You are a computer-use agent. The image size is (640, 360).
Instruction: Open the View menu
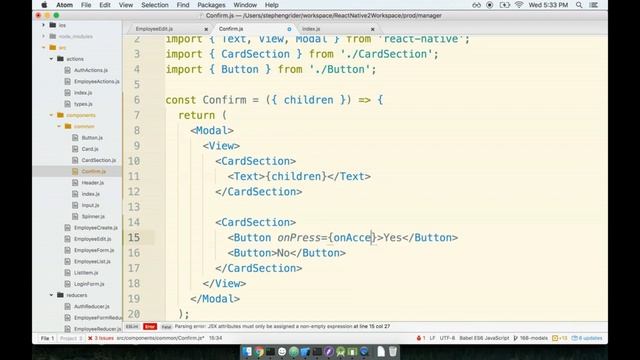[x=126, y=5]
